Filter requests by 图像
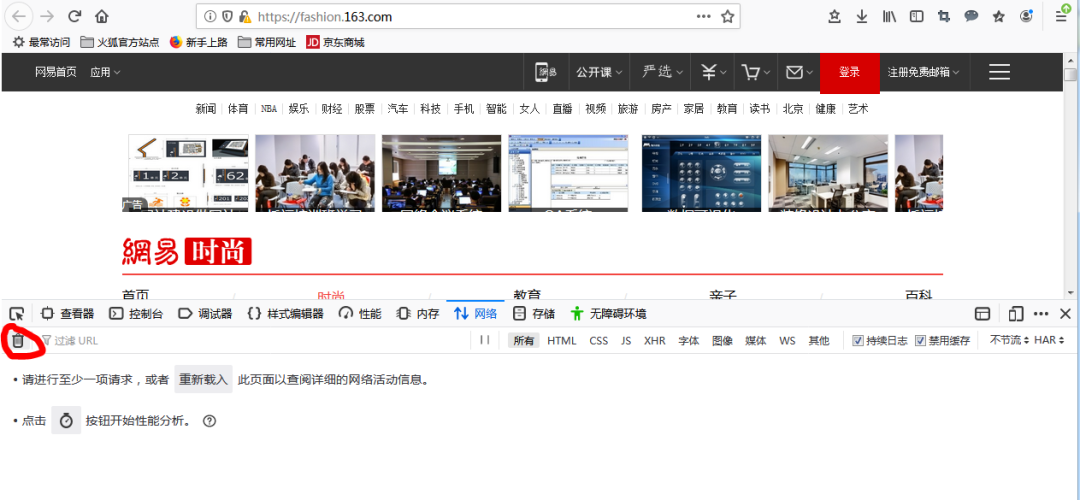 [723, 340]
